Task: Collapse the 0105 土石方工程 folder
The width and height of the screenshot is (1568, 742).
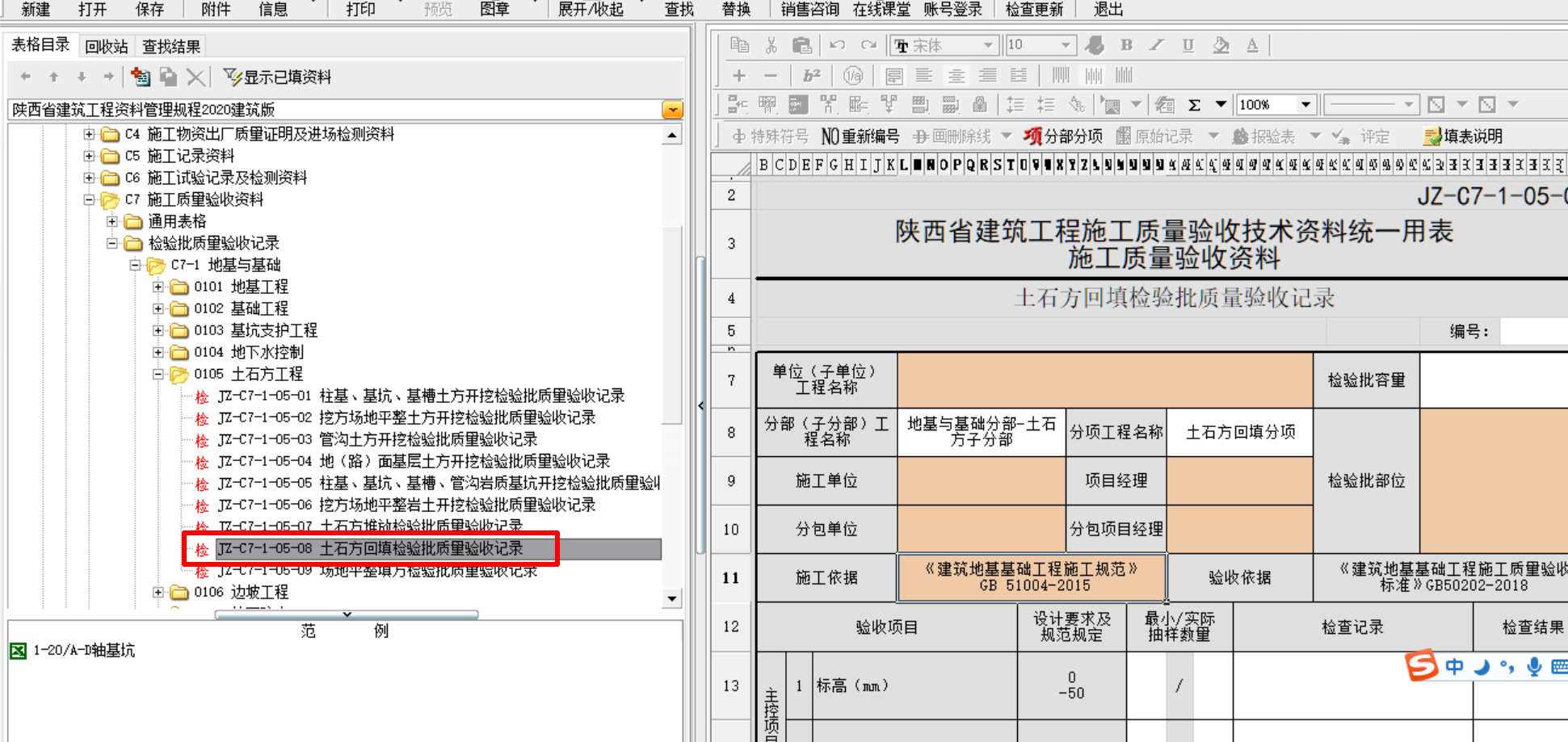Action: [x=158, y=374]
